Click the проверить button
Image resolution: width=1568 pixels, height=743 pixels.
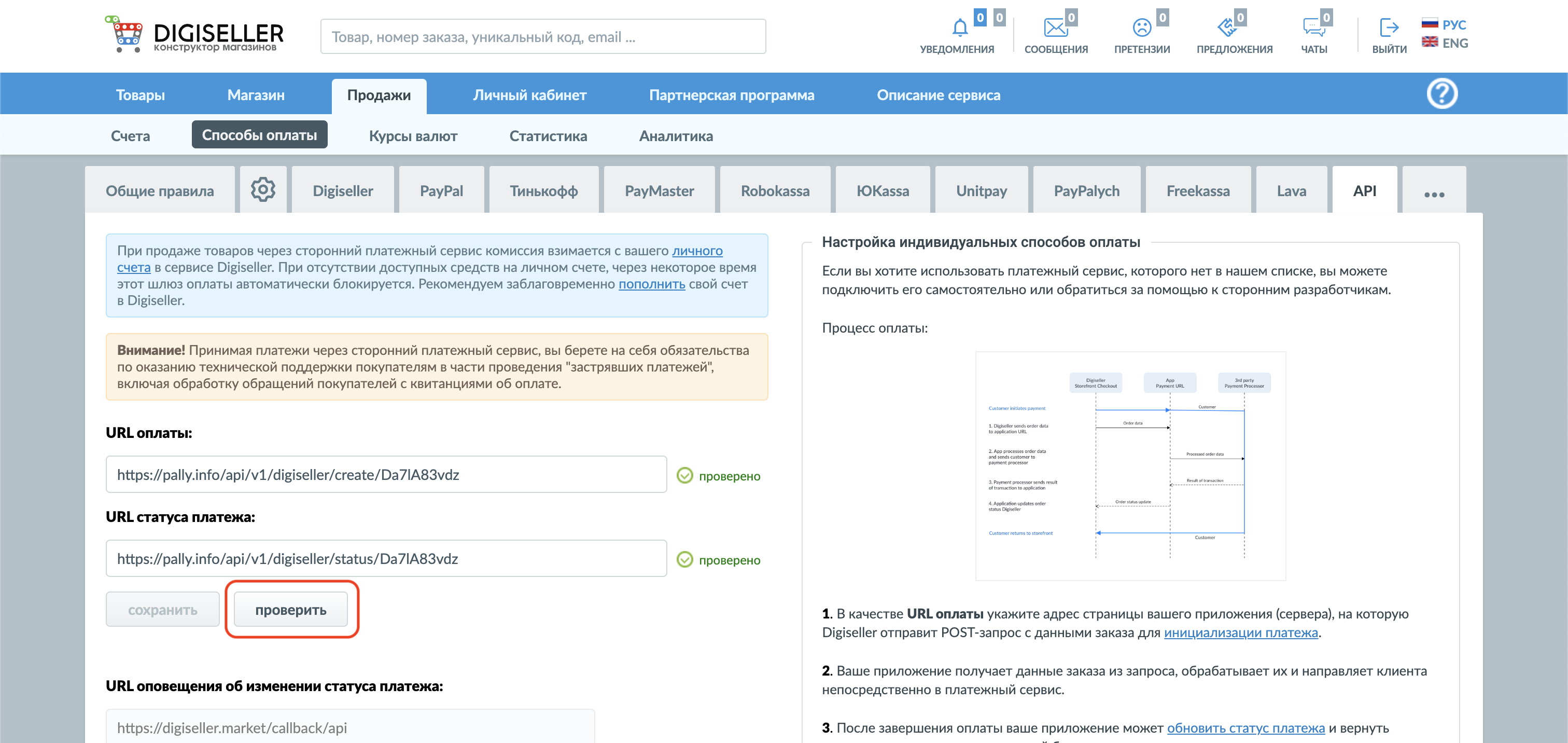[x=291, y=609]
